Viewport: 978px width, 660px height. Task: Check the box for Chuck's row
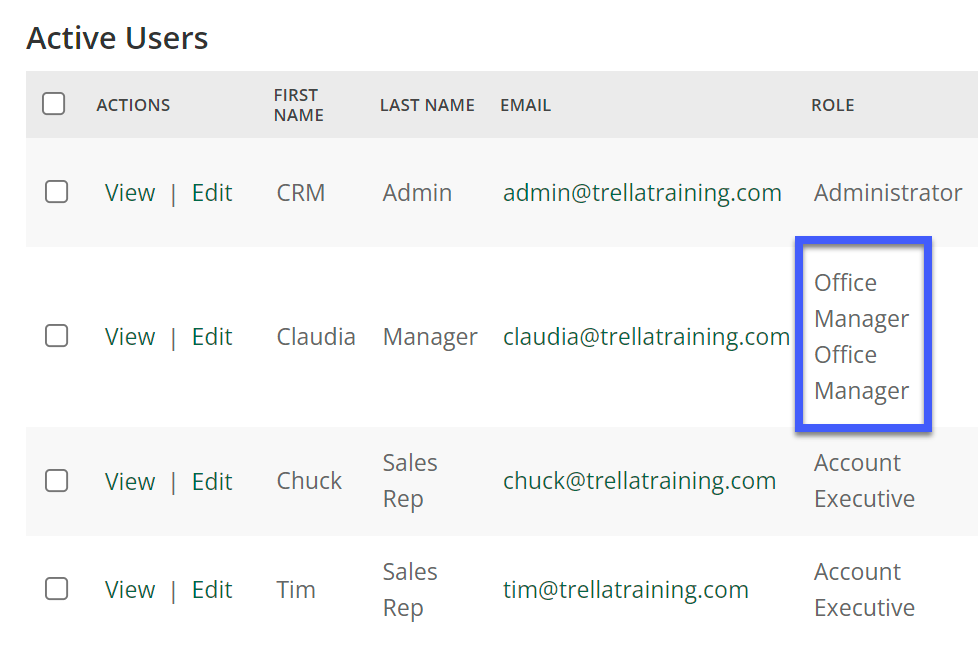point(56,480)
